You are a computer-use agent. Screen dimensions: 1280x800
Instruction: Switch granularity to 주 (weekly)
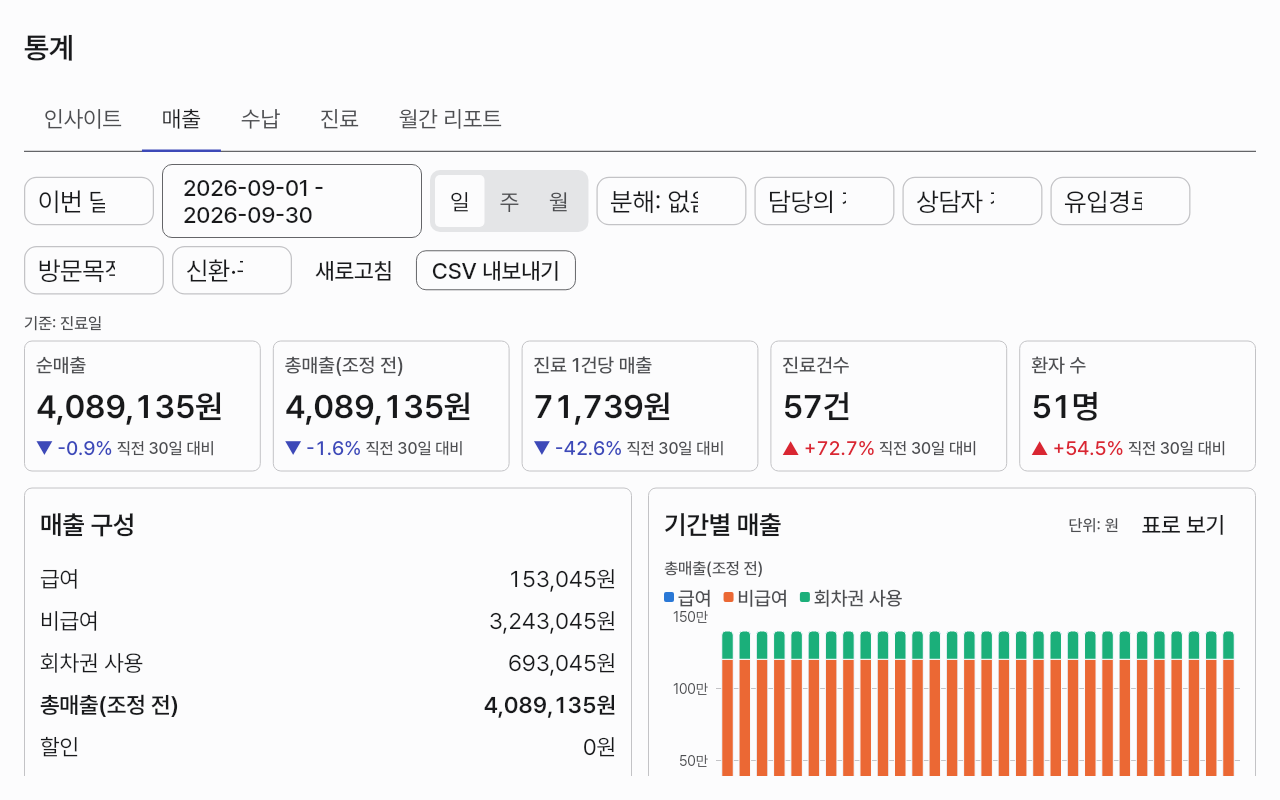click(510, 201)
